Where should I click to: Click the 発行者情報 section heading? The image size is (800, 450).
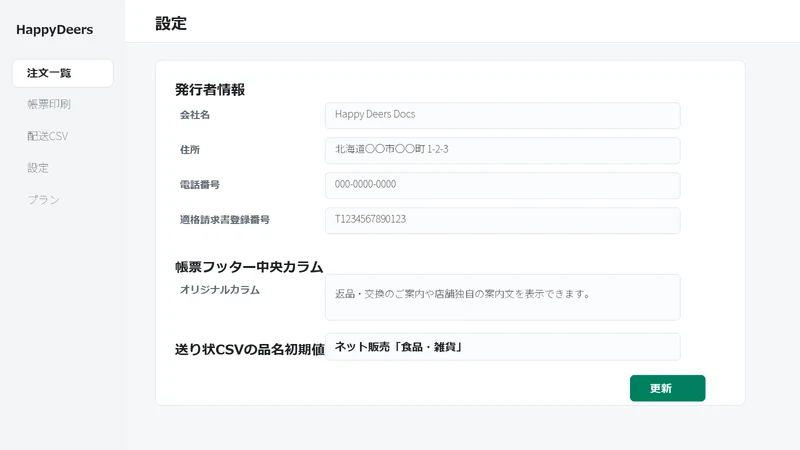click(x=210, y=90)
